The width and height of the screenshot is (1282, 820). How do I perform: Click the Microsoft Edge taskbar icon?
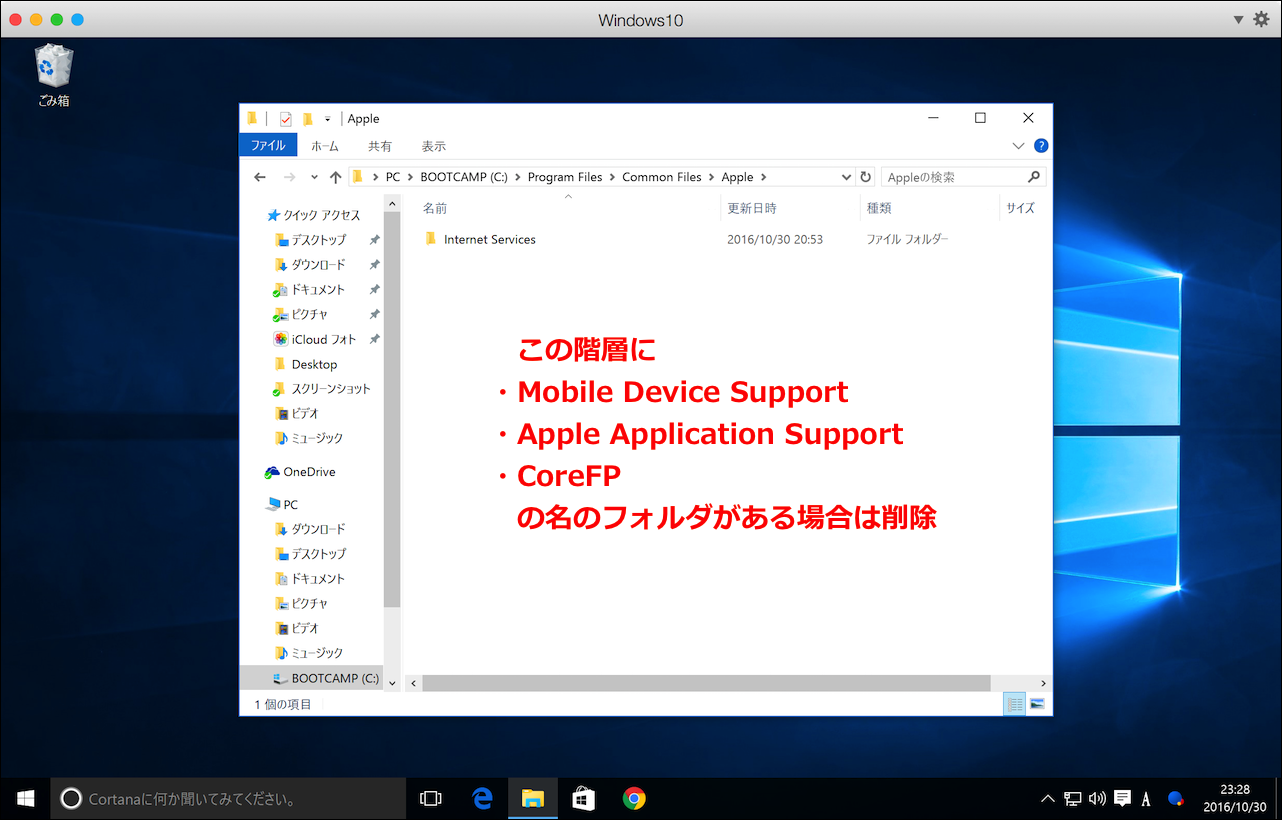(483, 798)
